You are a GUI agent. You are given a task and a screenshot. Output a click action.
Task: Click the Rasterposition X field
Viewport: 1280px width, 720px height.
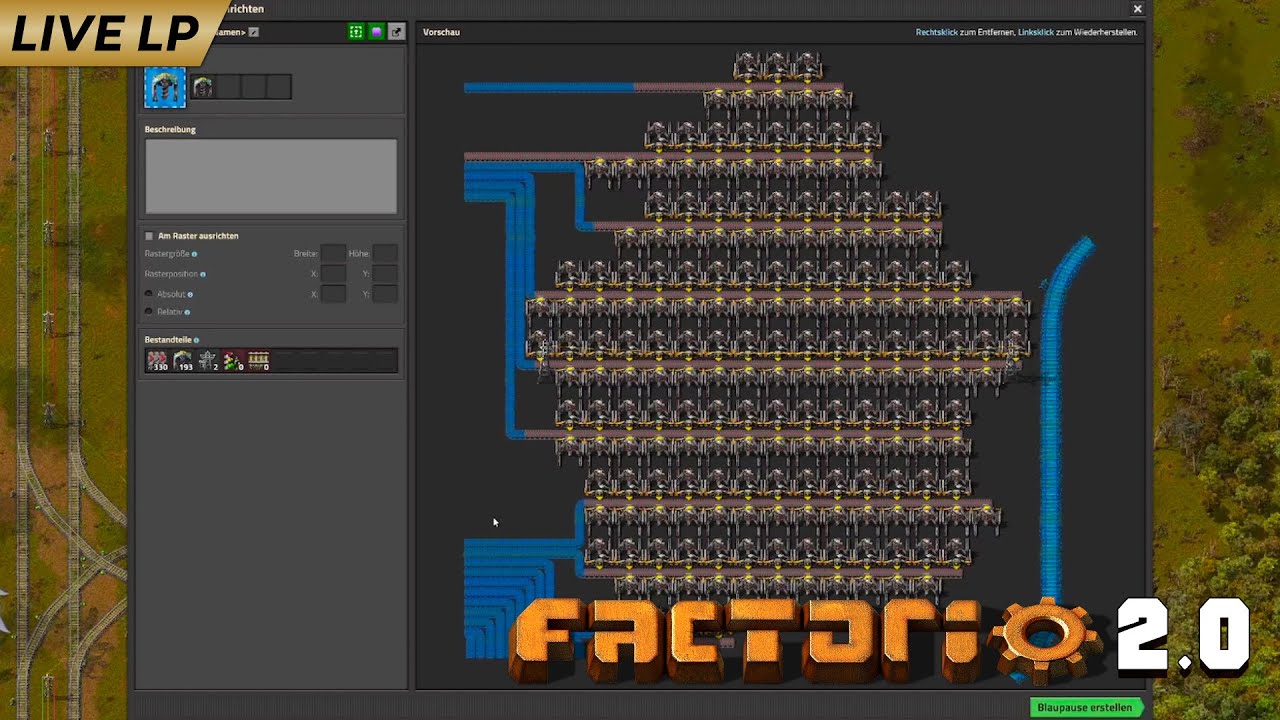coord(334,274)
